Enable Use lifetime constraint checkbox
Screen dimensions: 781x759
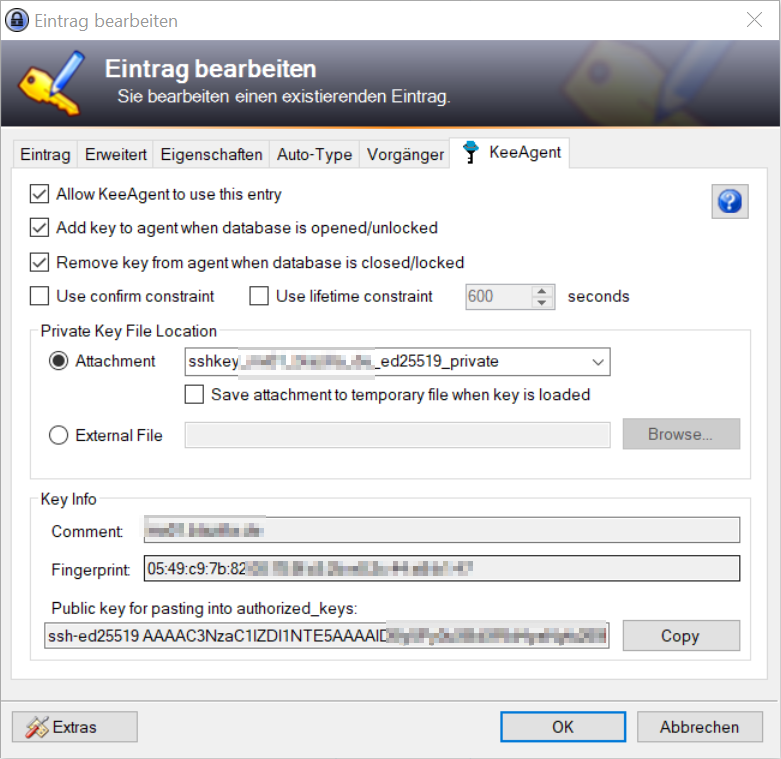click(259, 296)
